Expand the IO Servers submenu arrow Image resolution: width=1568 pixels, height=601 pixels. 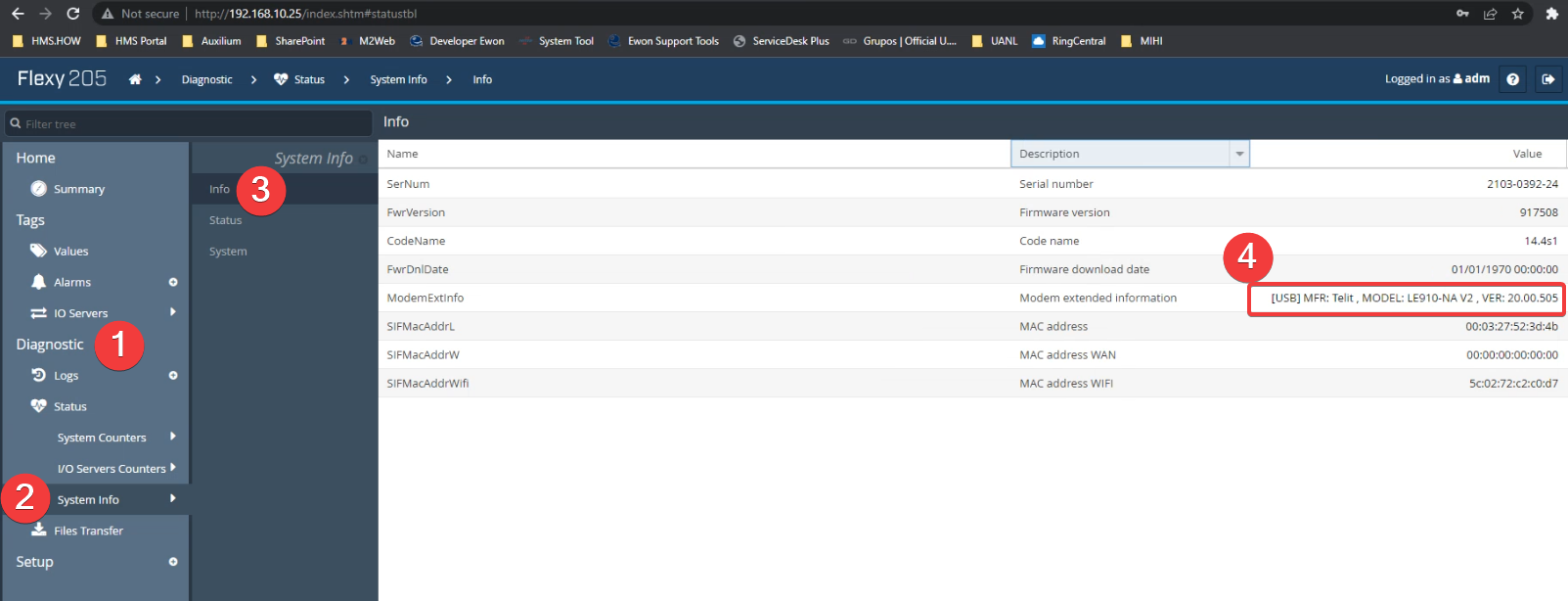(173, 312)
